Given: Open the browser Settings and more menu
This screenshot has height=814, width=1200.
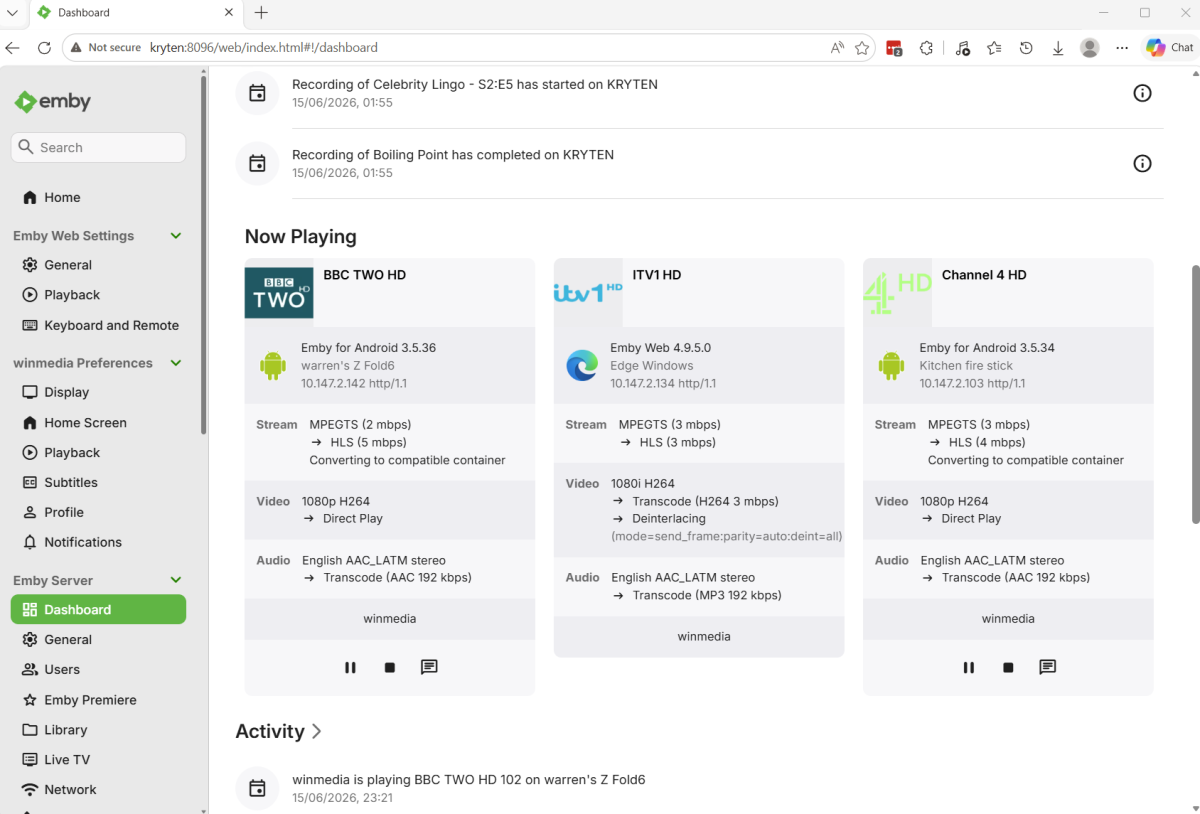Looking at the screenshot, I should 1122,47.
